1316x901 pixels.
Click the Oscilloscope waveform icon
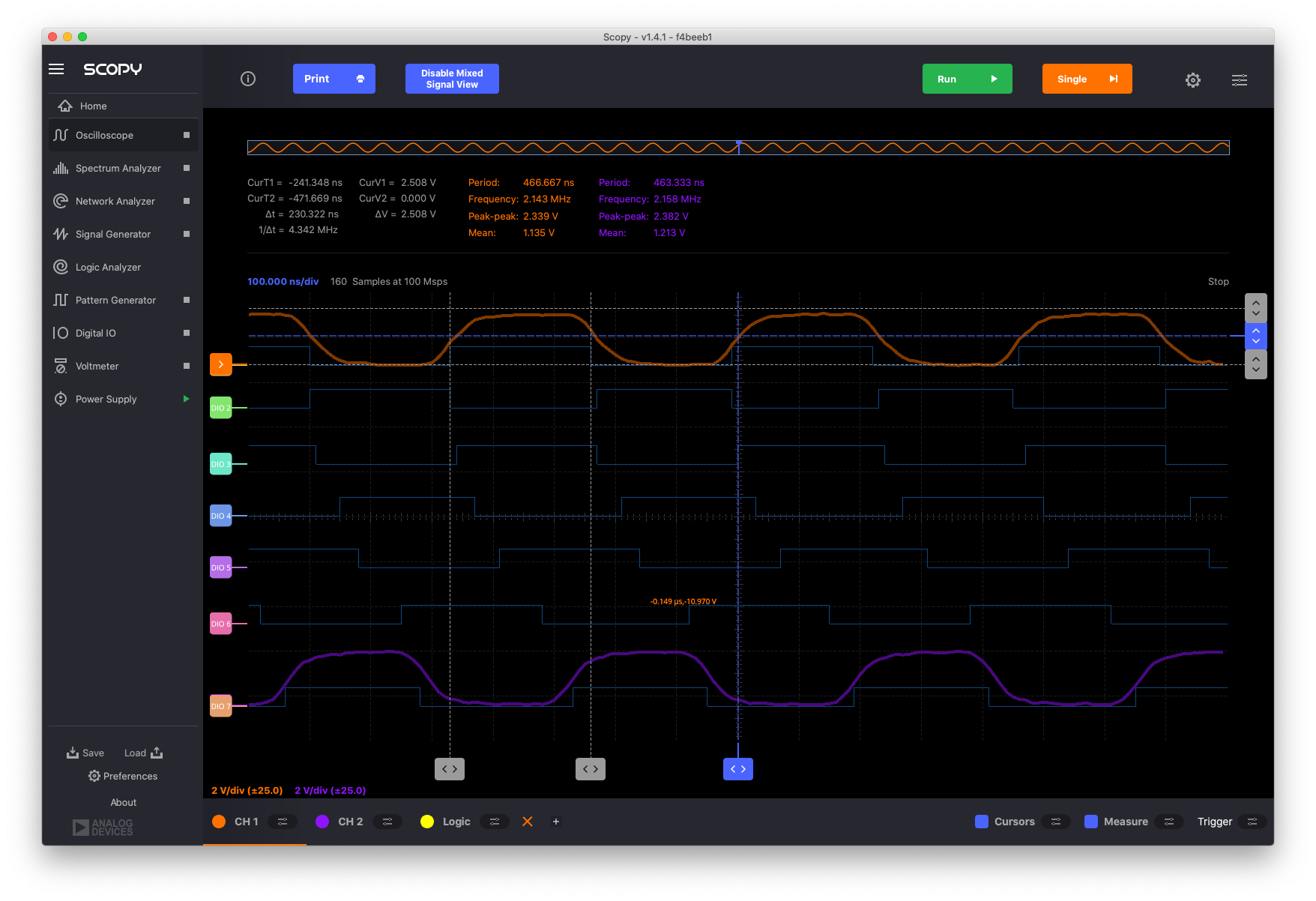(x=61, y=135)
